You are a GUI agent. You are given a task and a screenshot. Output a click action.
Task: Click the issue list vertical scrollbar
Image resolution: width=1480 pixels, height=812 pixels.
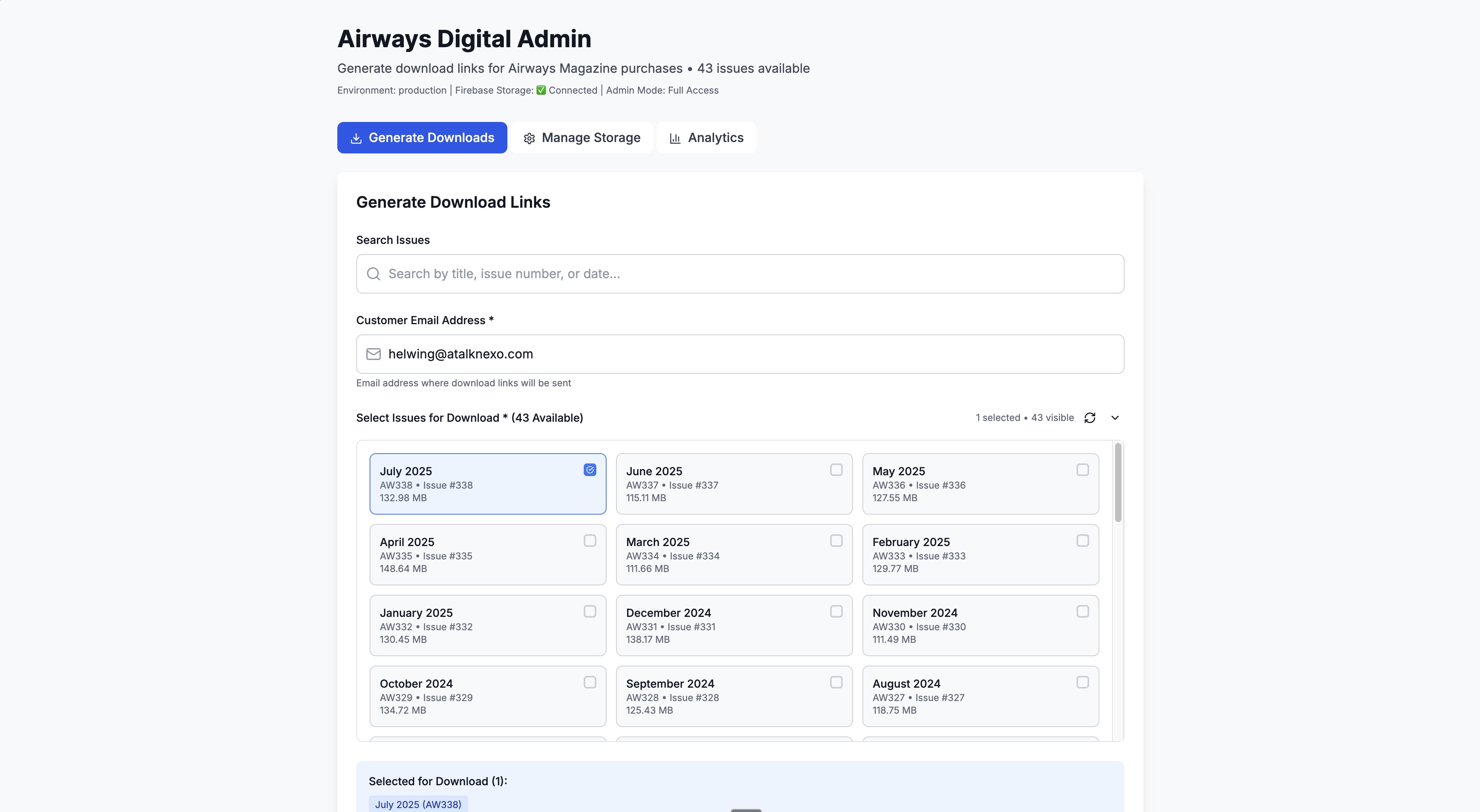tap(1117, 482)
